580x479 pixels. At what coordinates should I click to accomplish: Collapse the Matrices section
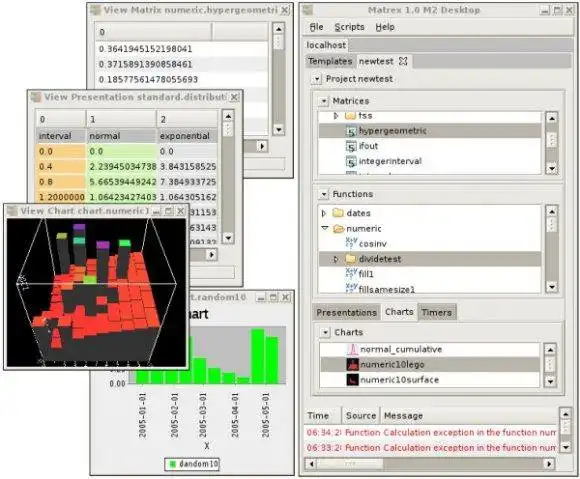tap(323, 101)
